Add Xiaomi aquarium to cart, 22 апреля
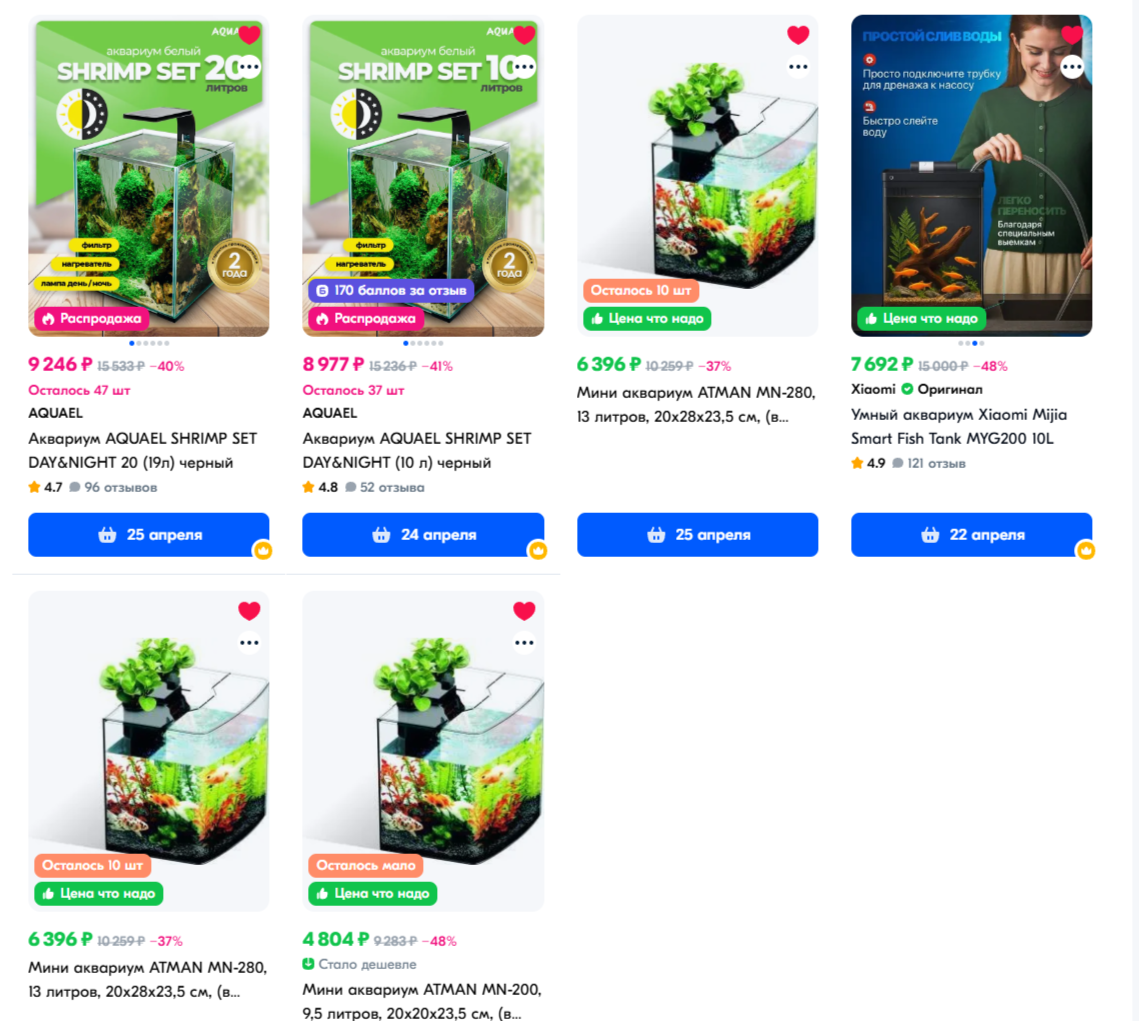 coord(971,534)
